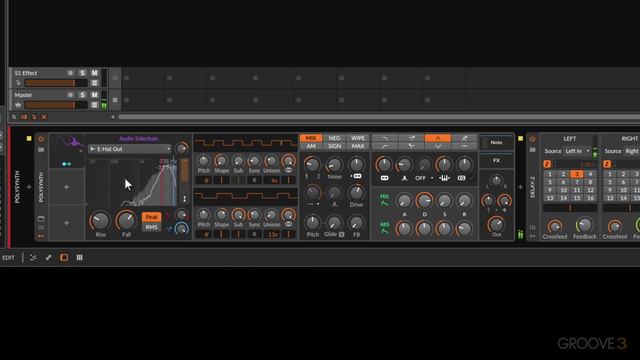Select RMS detection mode
The height and width of the screenshot is (360, 640).
click(x=151, y=227)
